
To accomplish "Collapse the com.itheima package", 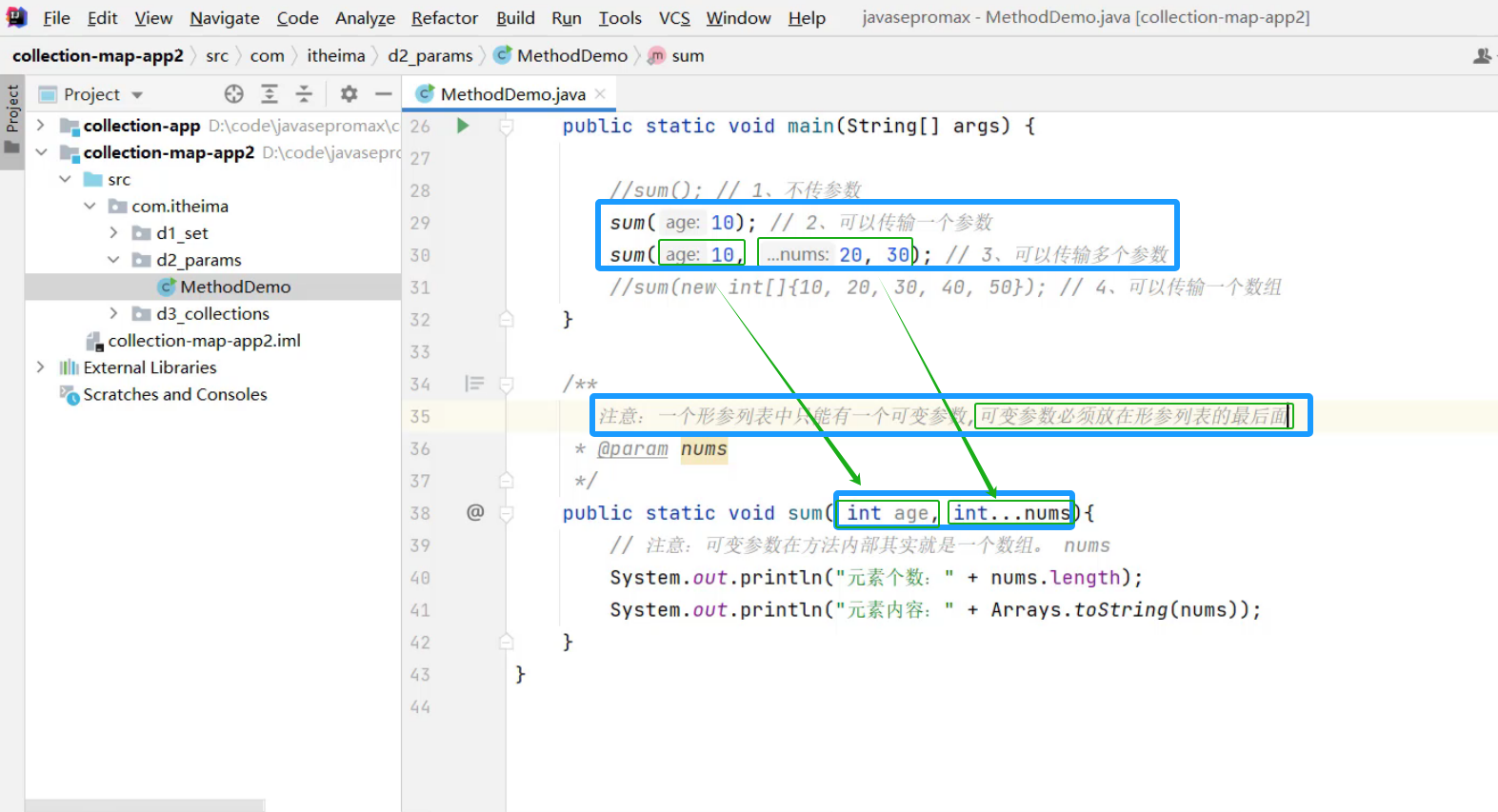I will (x=90, y=206).
